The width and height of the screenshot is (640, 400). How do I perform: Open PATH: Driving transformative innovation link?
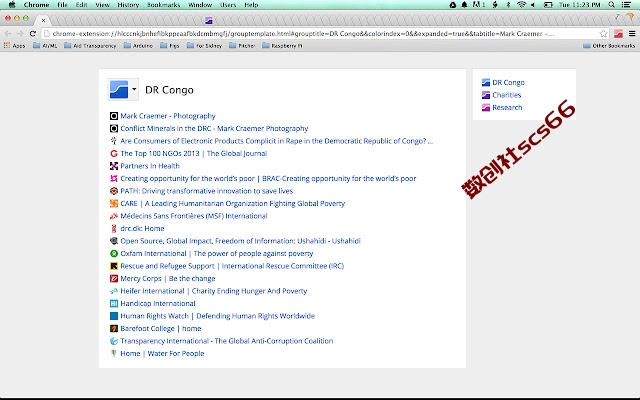(207, 191)
